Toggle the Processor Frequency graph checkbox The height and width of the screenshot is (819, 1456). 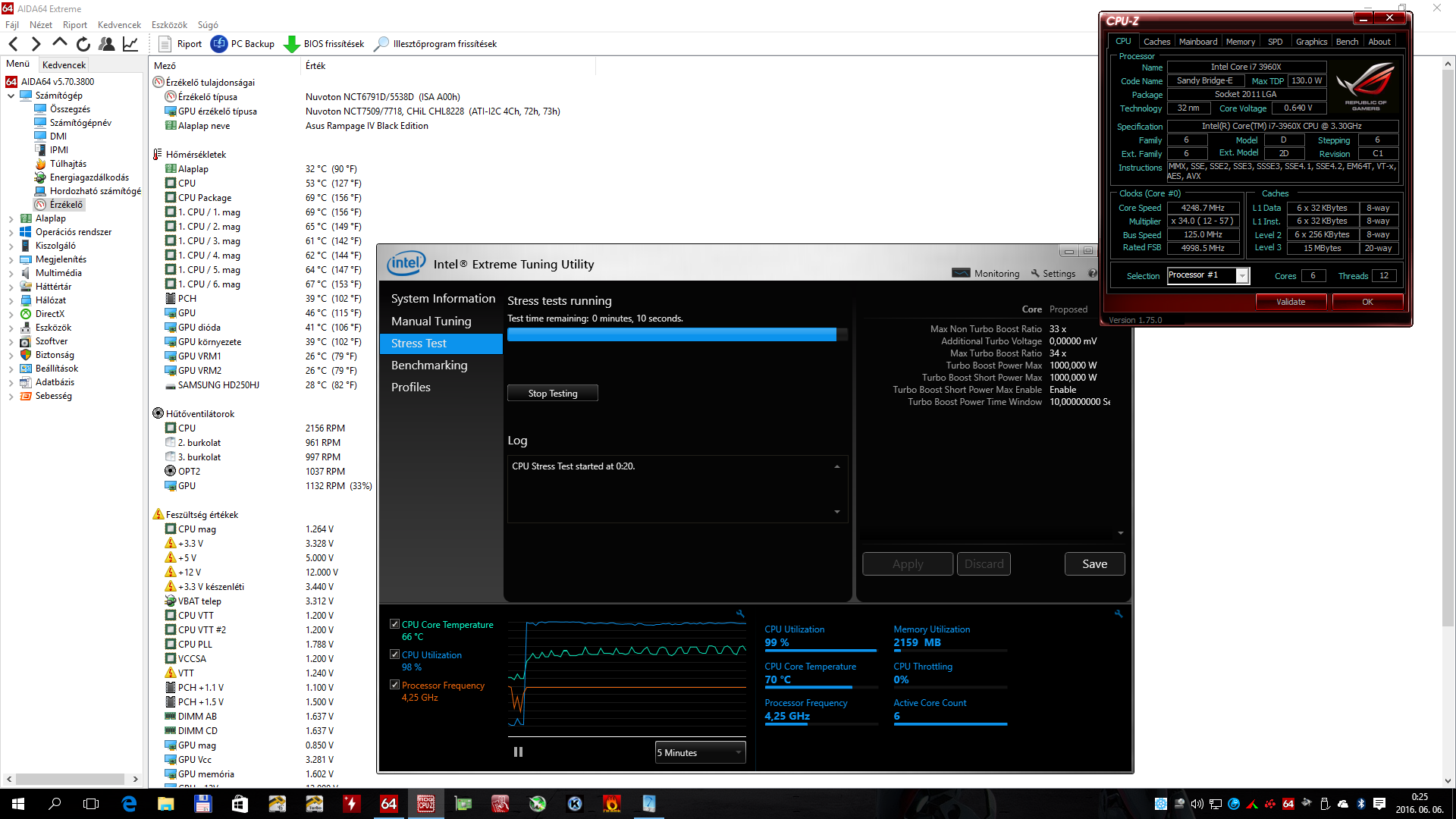tap(394, 684)
